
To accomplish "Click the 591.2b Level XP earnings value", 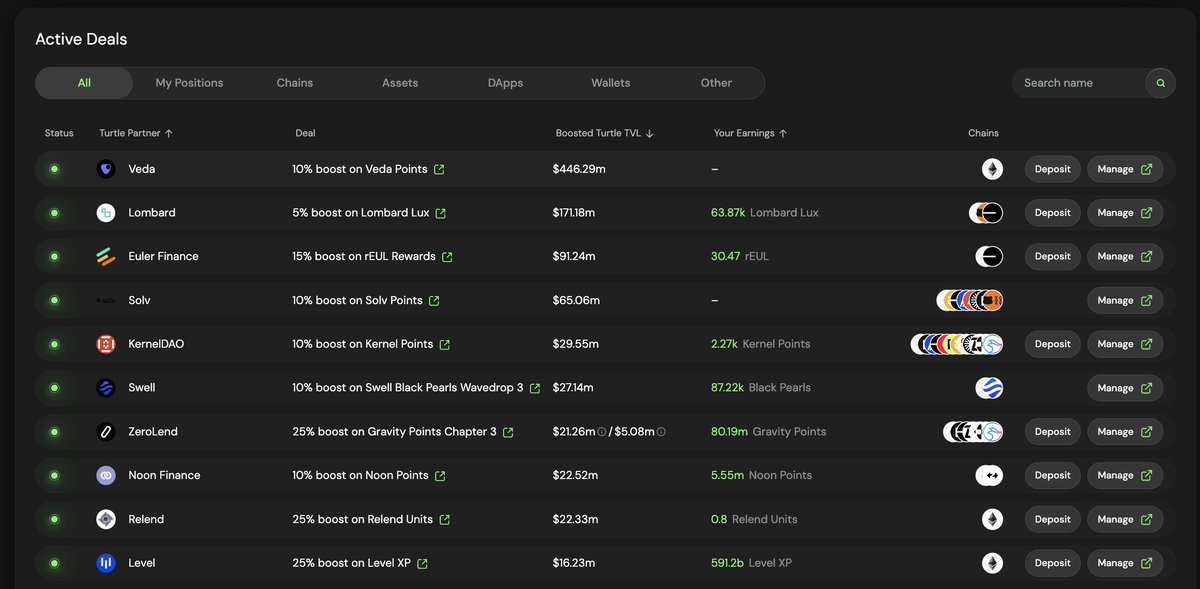I will [x=751, y=563].
